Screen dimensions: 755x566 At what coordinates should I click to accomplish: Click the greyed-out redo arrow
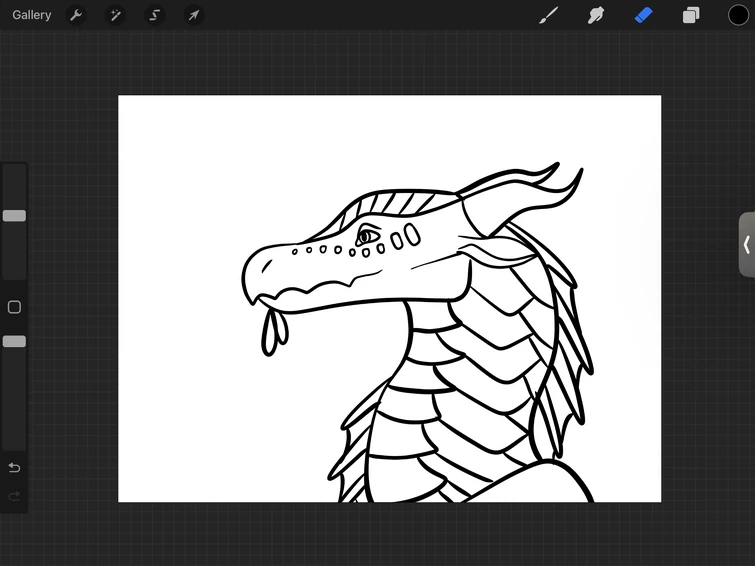(14, 496)
